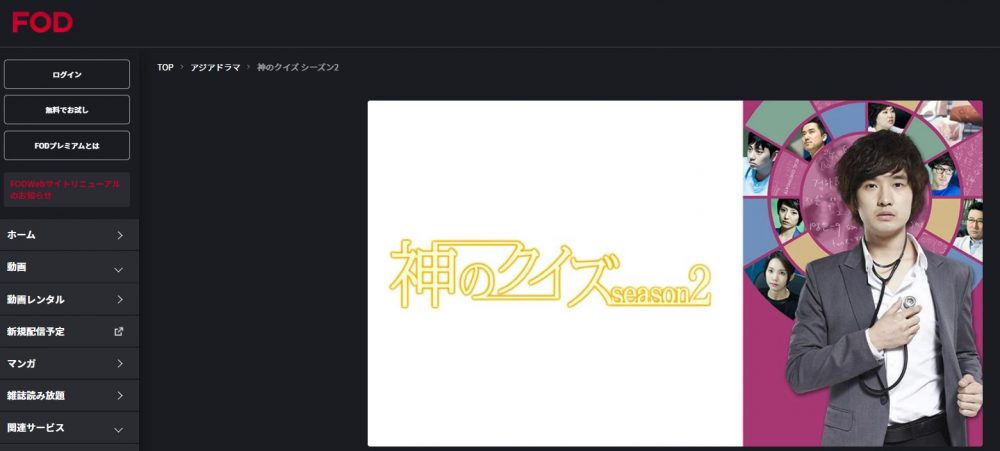The image size is (1000, 451).
Task: Open 雑誌読み放題 in the sidebar
Action: pyautogui.click(x=69, y=396)
